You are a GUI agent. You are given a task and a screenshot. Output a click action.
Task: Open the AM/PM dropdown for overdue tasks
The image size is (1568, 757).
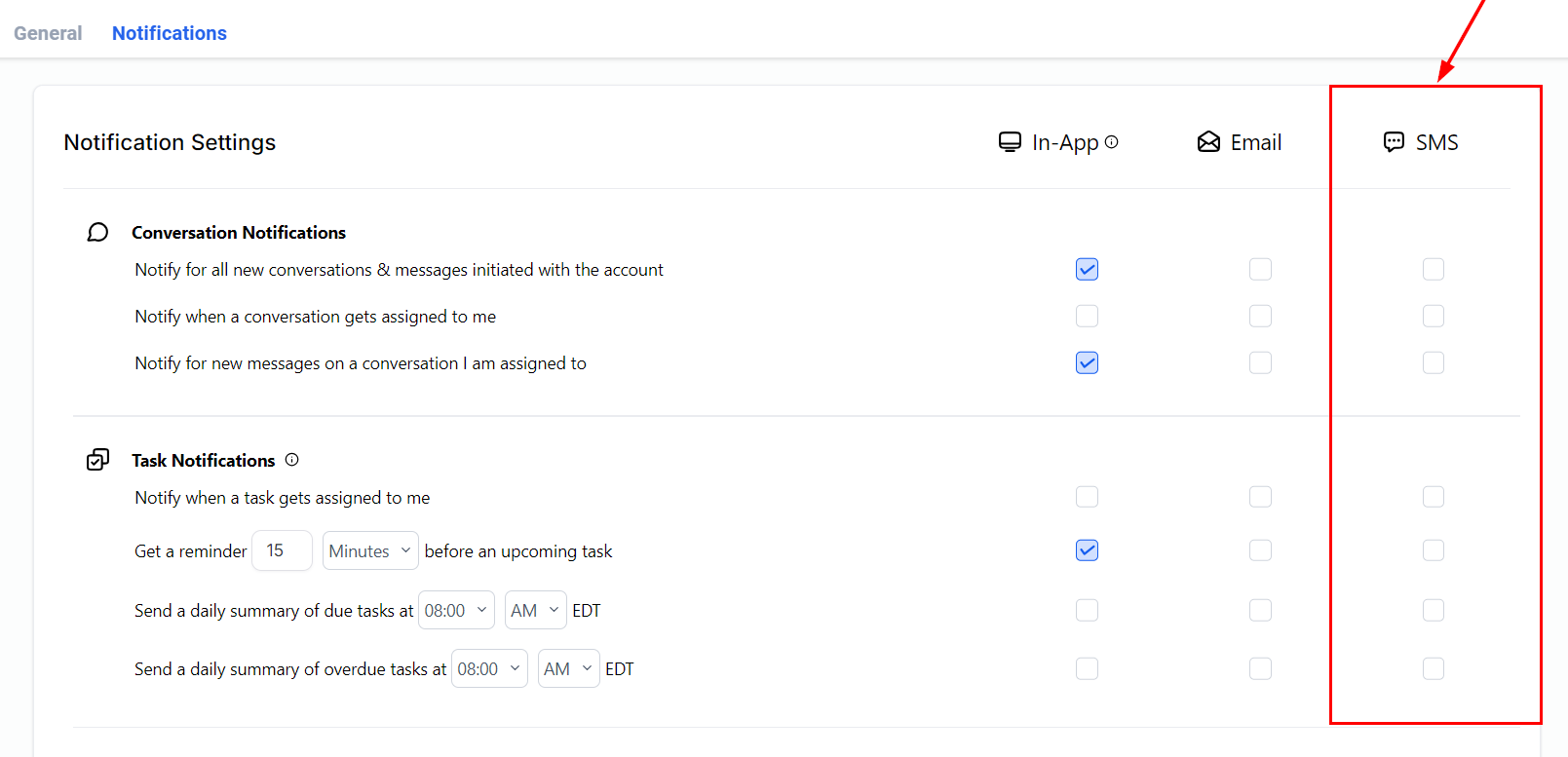click(568, 669)
